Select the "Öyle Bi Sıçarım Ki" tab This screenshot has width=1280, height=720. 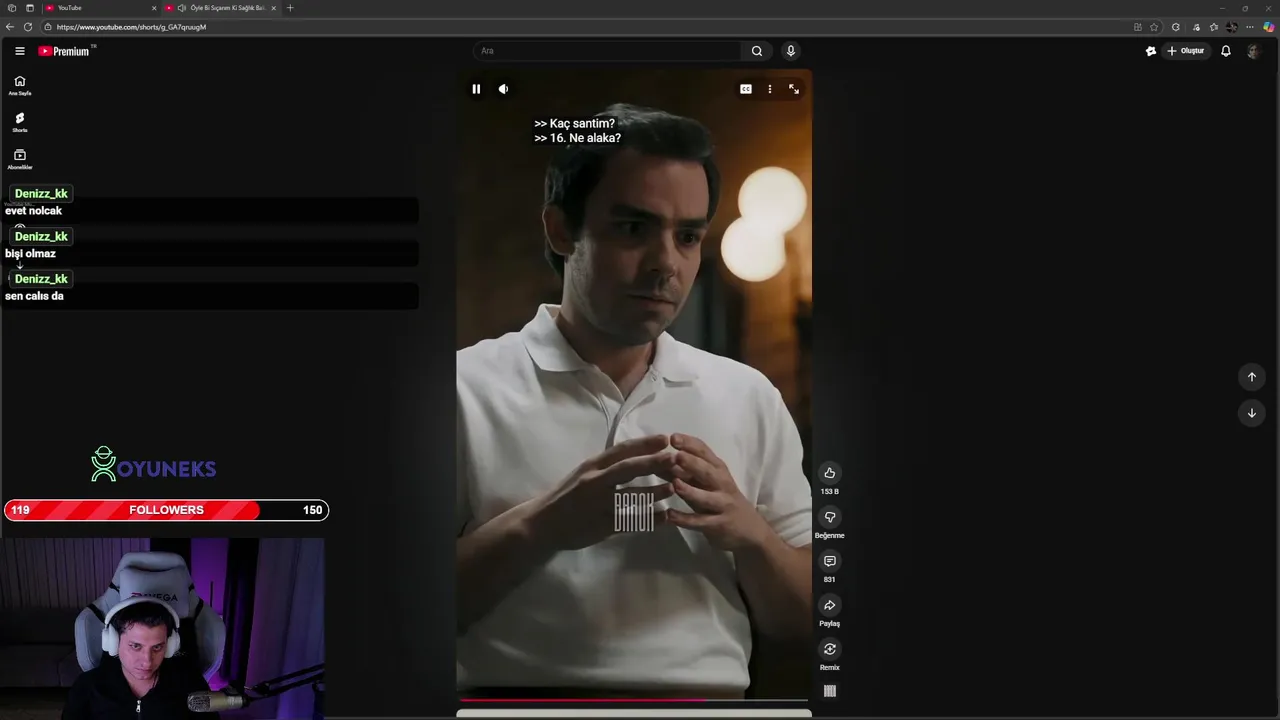pos(220,8)
